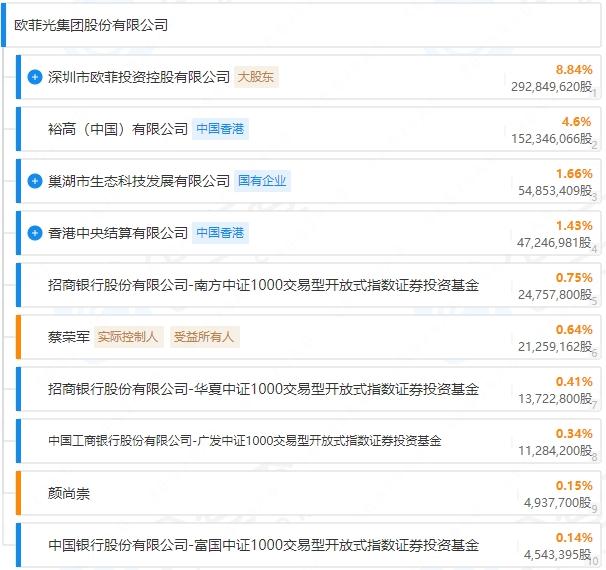Click the 0.15% shareholding percentage
This screenshot has height=570, width=606.
(574, 486)
